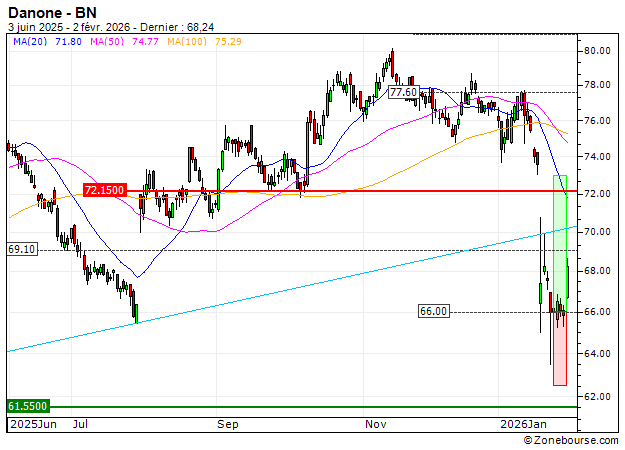Click the 69.10 price level tag

(21, 249)
